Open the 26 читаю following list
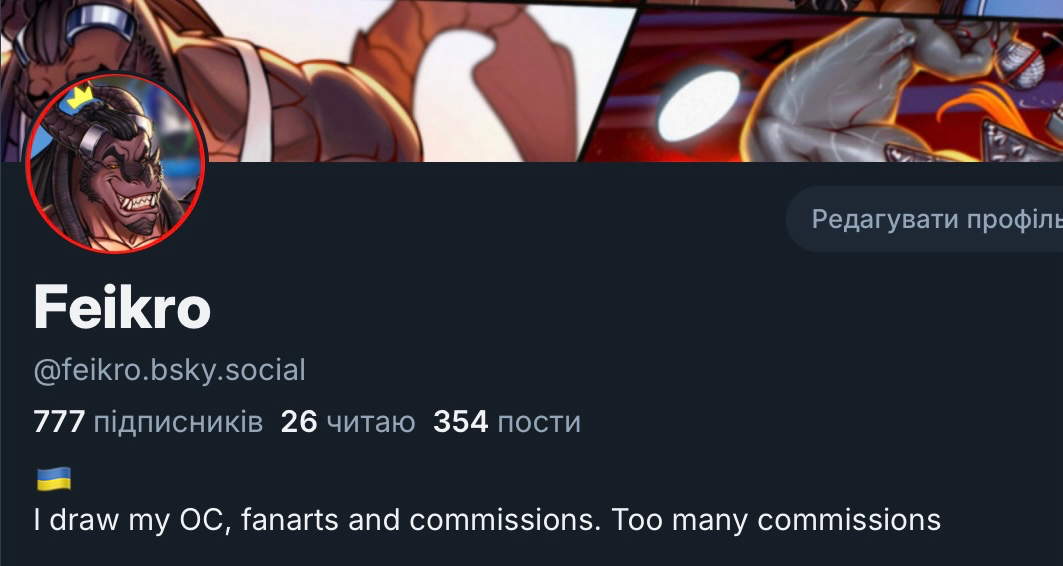The width and height of the screenshot is (1063, 566). click(x=348, y=422)
